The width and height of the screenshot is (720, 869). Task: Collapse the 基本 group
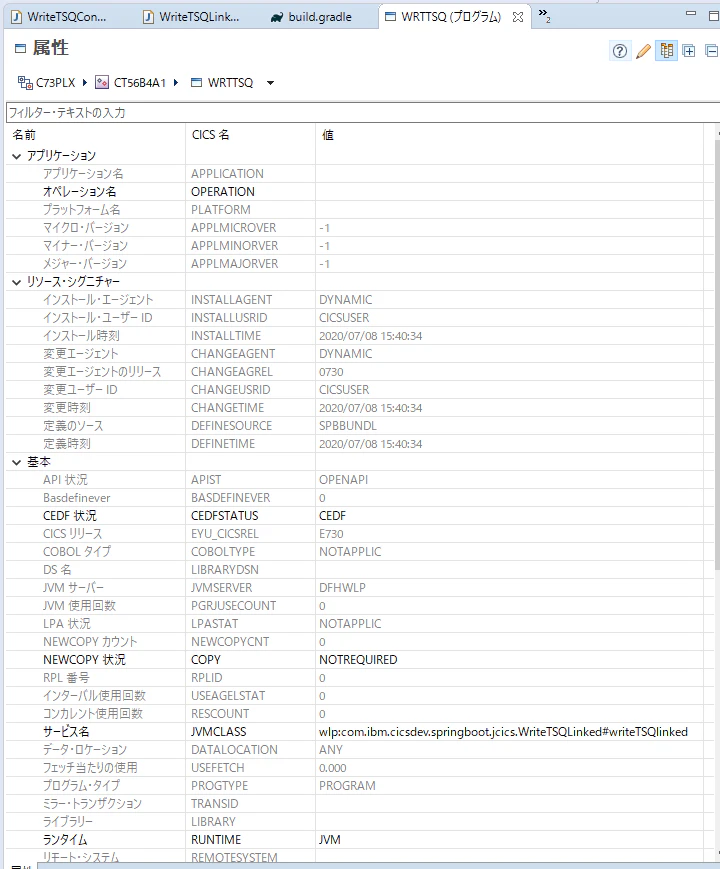pyautogui.click(x=17, y=462)
